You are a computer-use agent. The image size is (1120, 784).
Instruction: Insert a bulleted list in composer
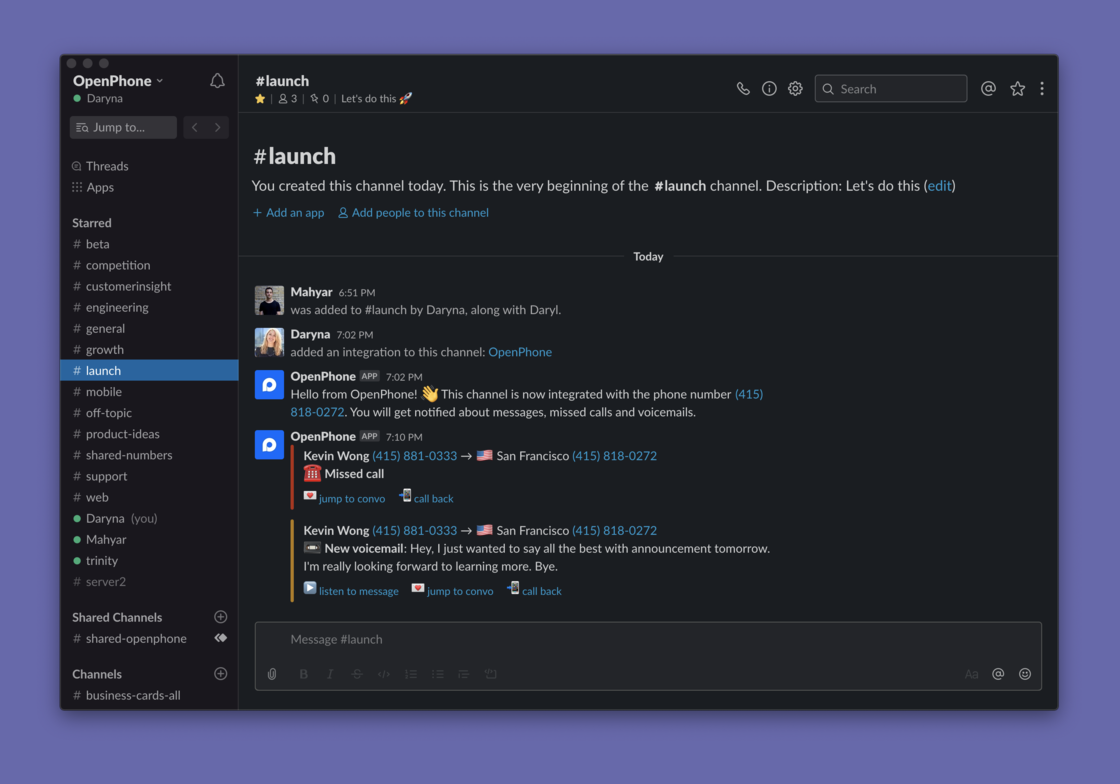[437, 674]
